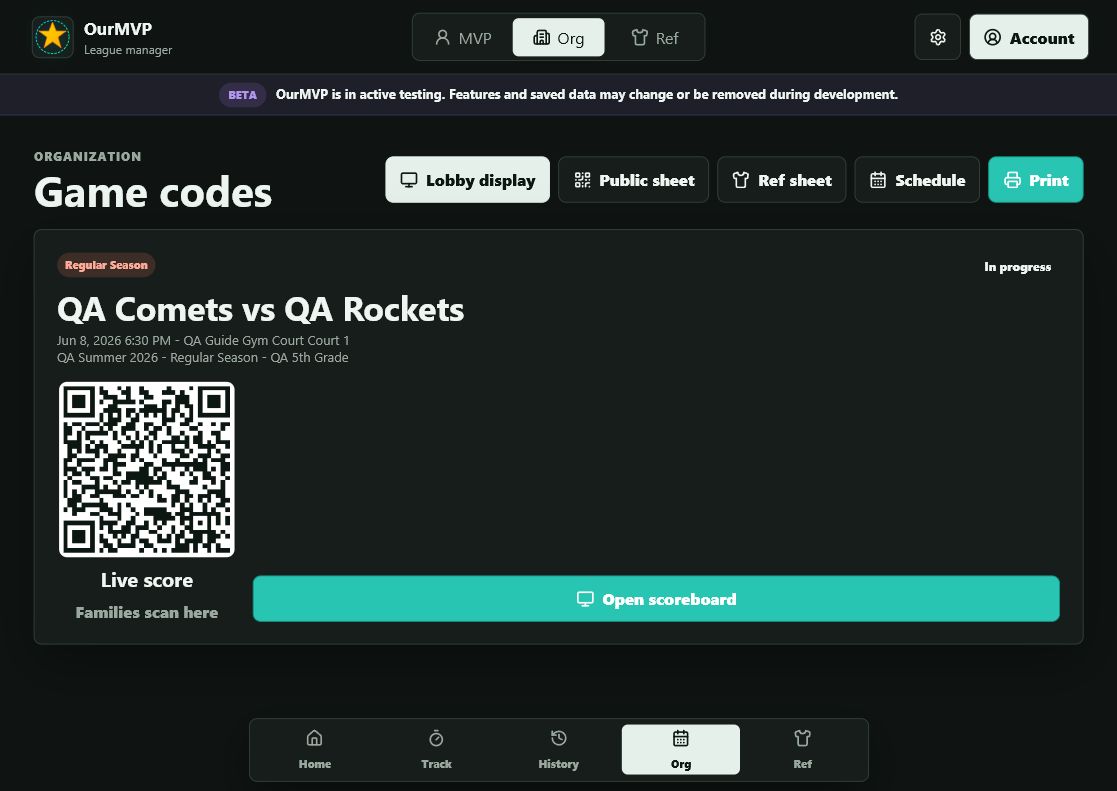Viewport: 1117px width, 791px height.
Task: Open the Ref sheet view
Action: pos(781,180)
